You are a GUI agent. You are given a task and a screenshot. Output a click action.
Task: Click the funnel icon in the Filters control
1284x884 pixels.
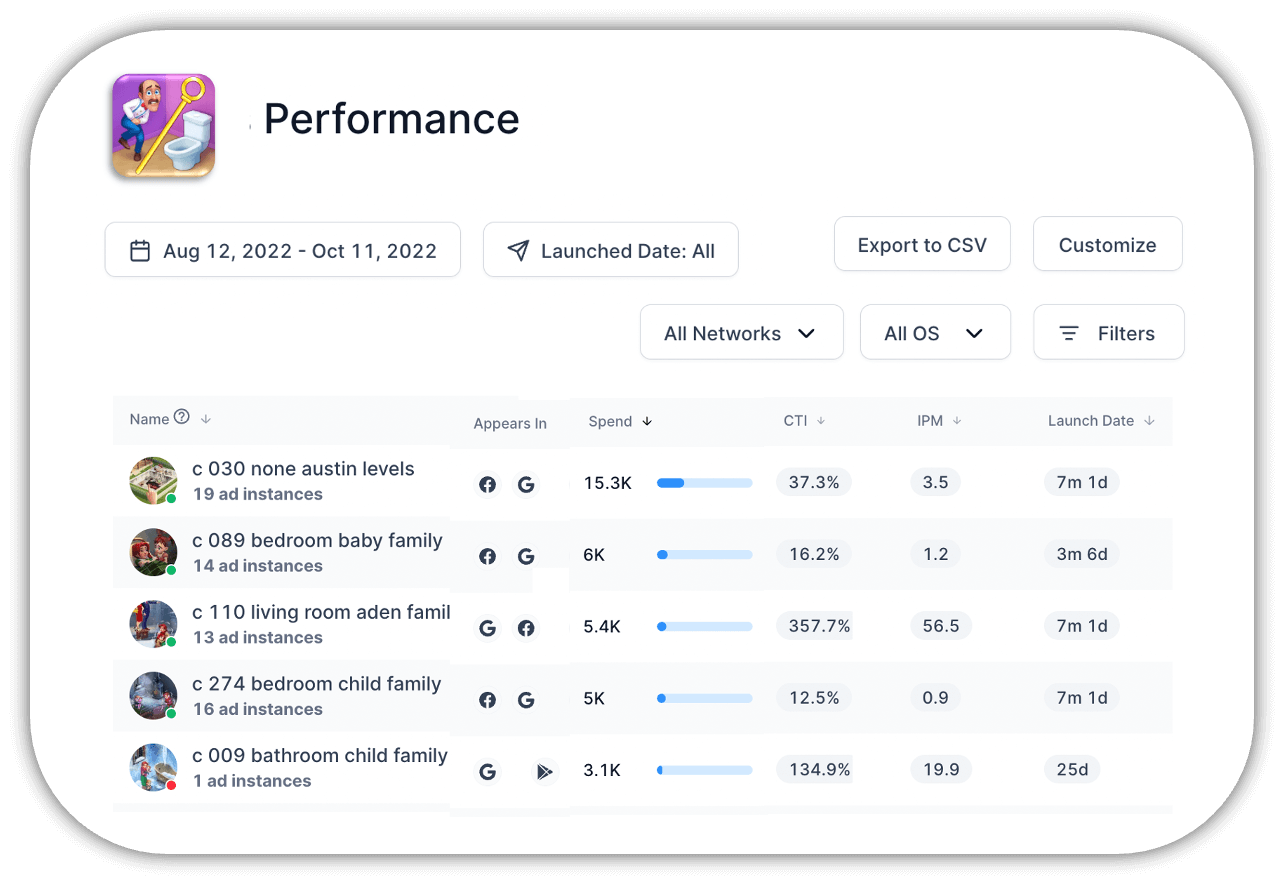tap(1069, 332)
